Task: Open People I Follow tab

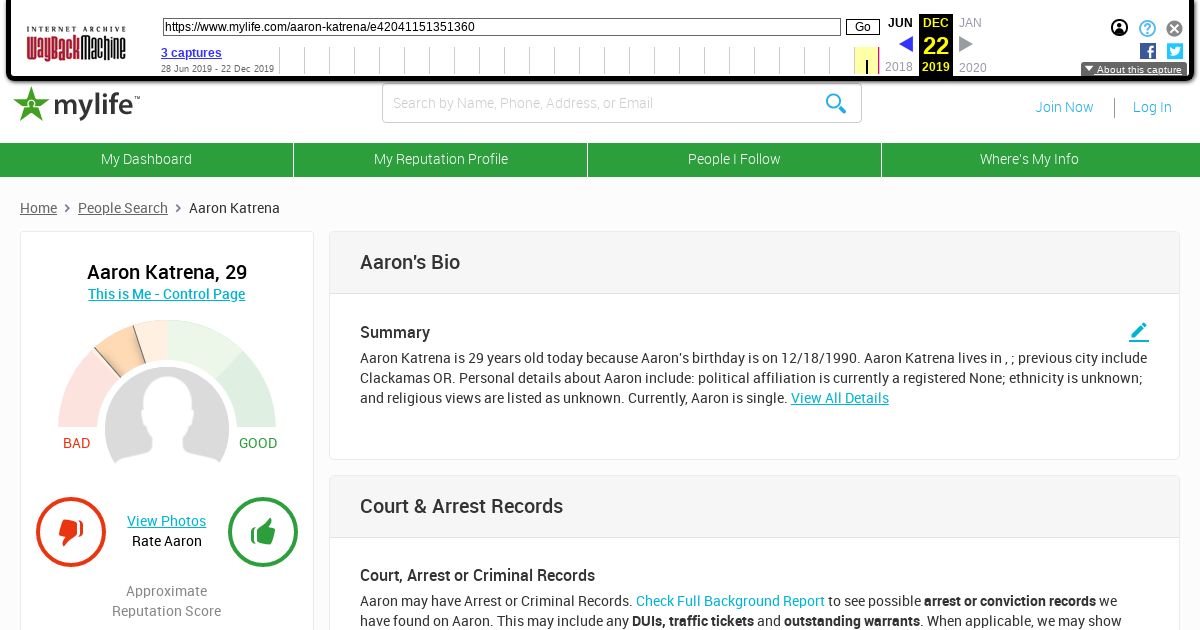Action: point(734,159)
